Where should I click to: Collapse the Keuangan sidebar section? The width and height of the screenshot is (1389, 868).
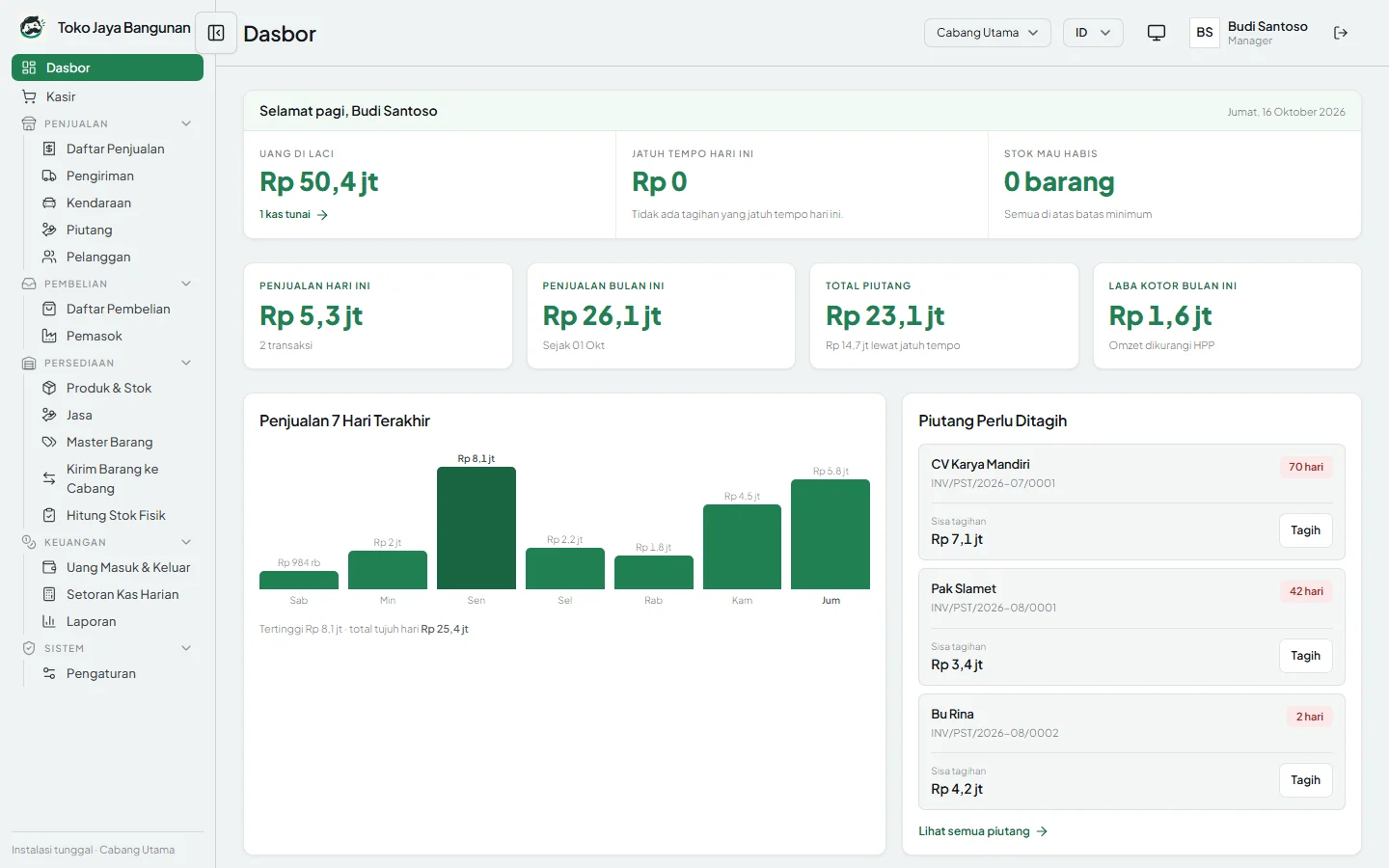point(186,542)
